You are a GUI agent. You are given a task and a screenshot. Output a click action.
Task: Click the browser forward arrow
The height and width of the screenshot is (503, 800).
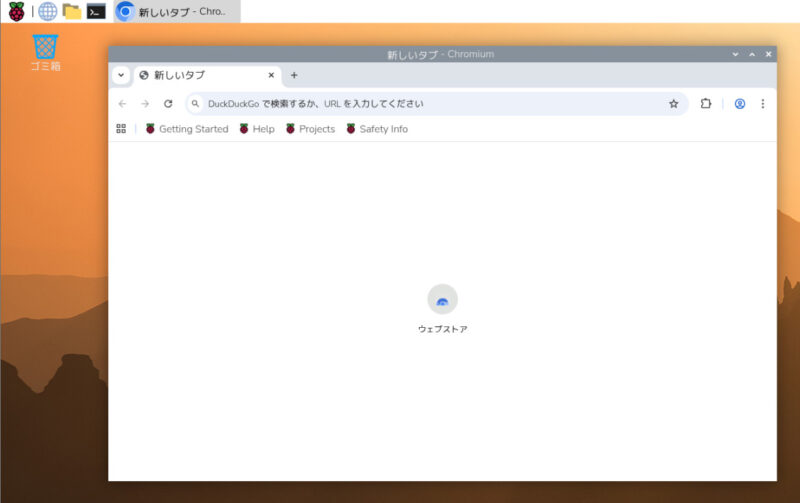coord(145,104)
